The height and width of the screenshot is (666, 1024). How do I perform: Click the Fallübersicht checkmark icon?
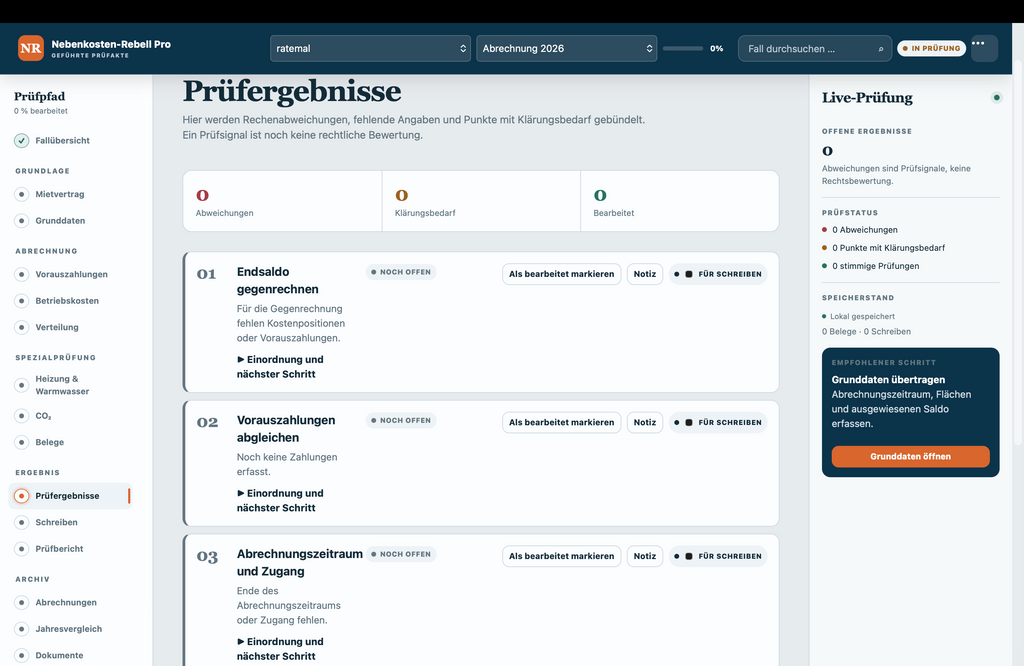pyautogui.click(x=22, y=140)
